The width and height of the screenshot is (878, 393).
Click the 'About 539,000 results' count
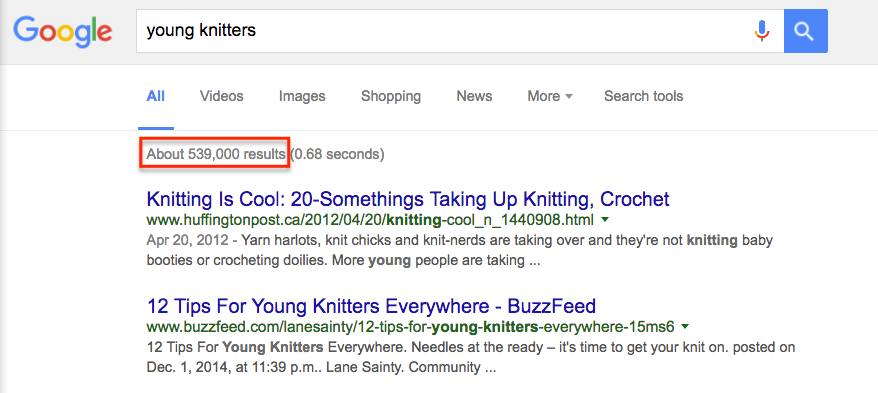point(216,155)
